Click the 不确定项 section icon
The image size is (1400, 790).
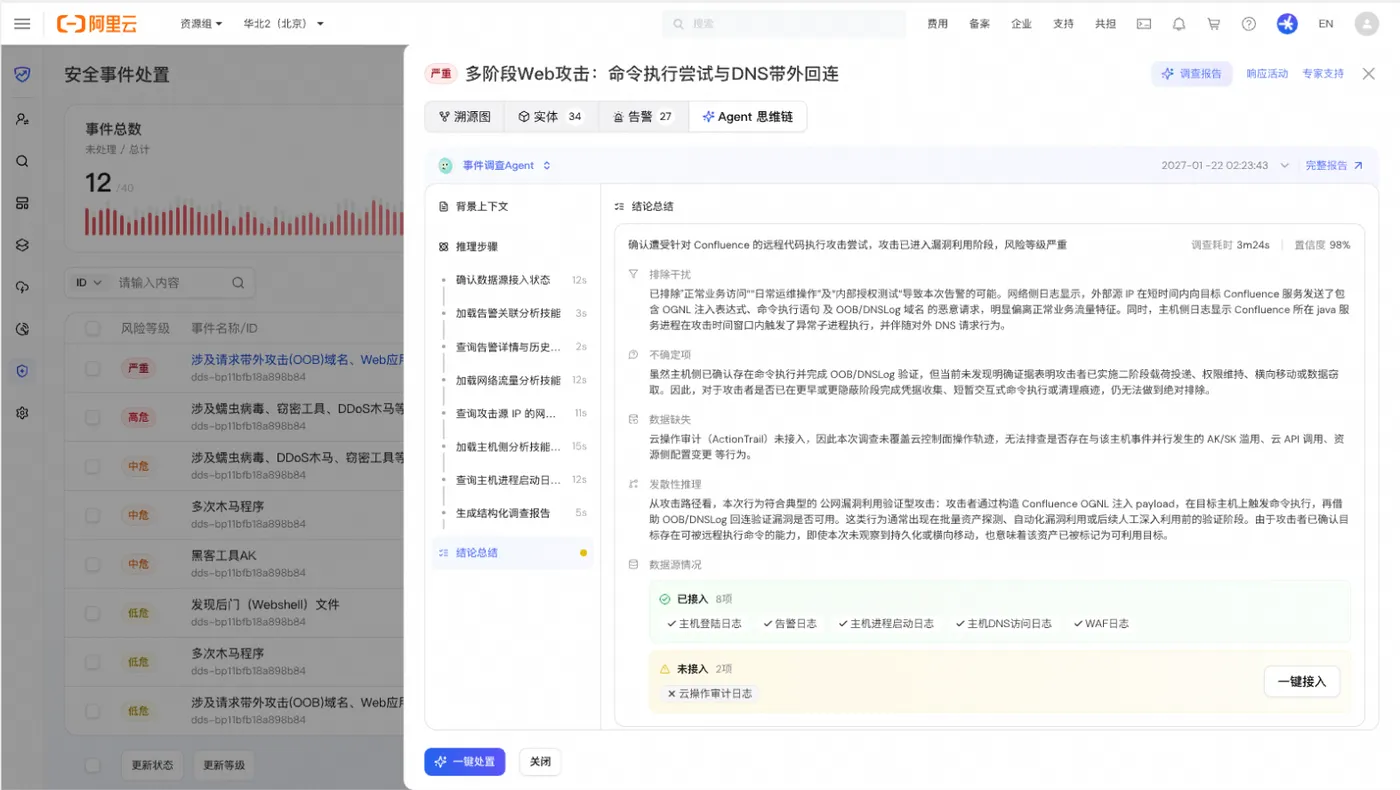tap(632, 354)
